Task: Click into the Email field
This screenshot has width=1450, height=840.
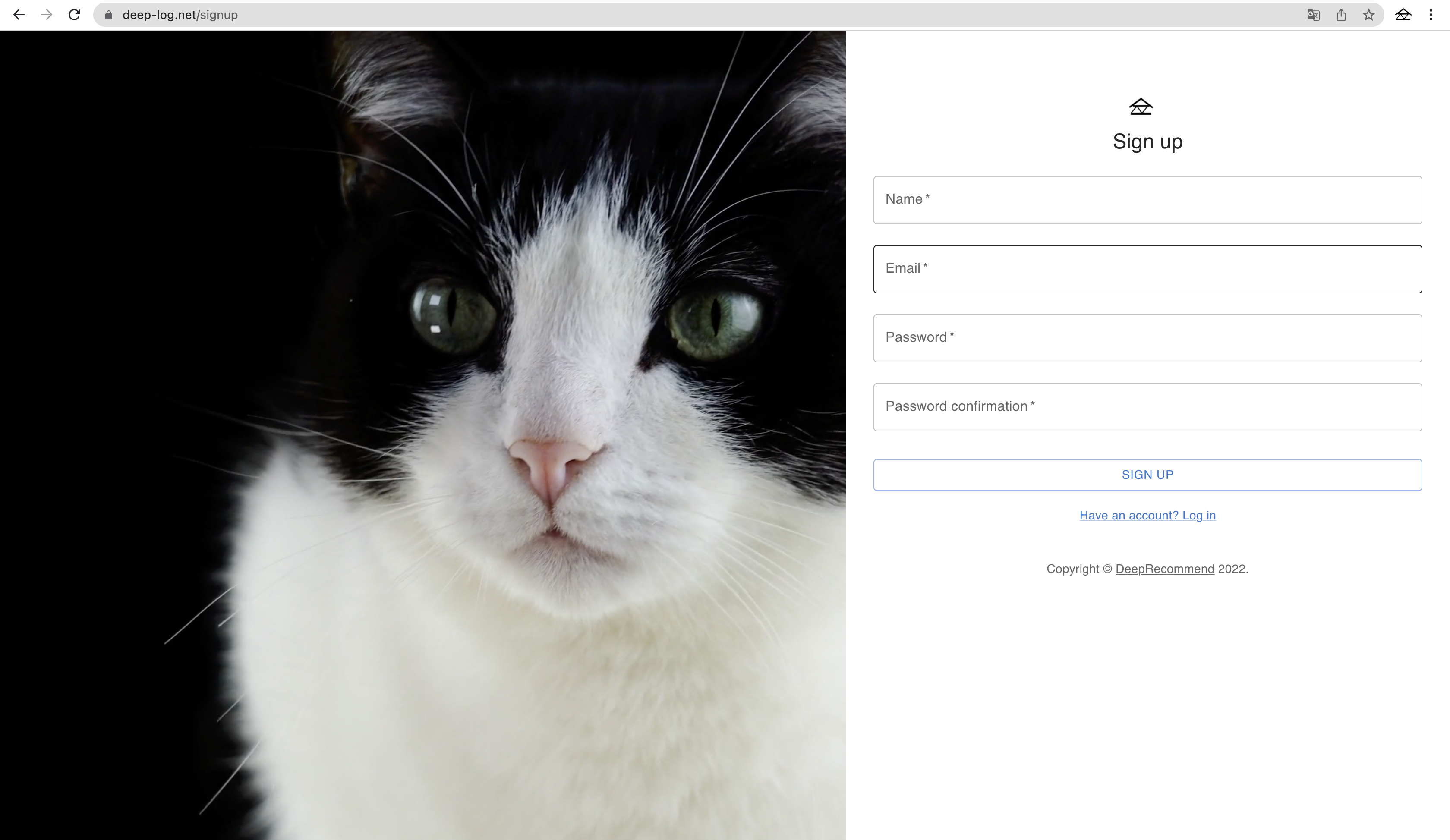Action: pos(1147,269)
